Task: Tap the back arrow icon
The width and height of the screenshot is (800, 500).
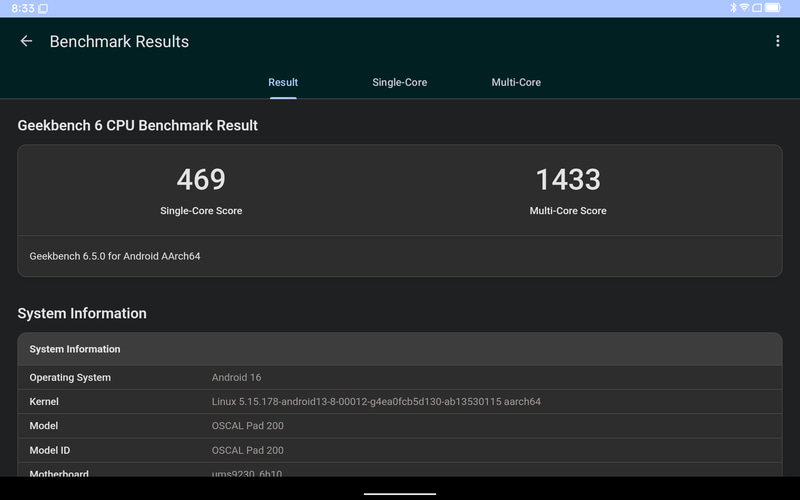Action: point(26,41)
